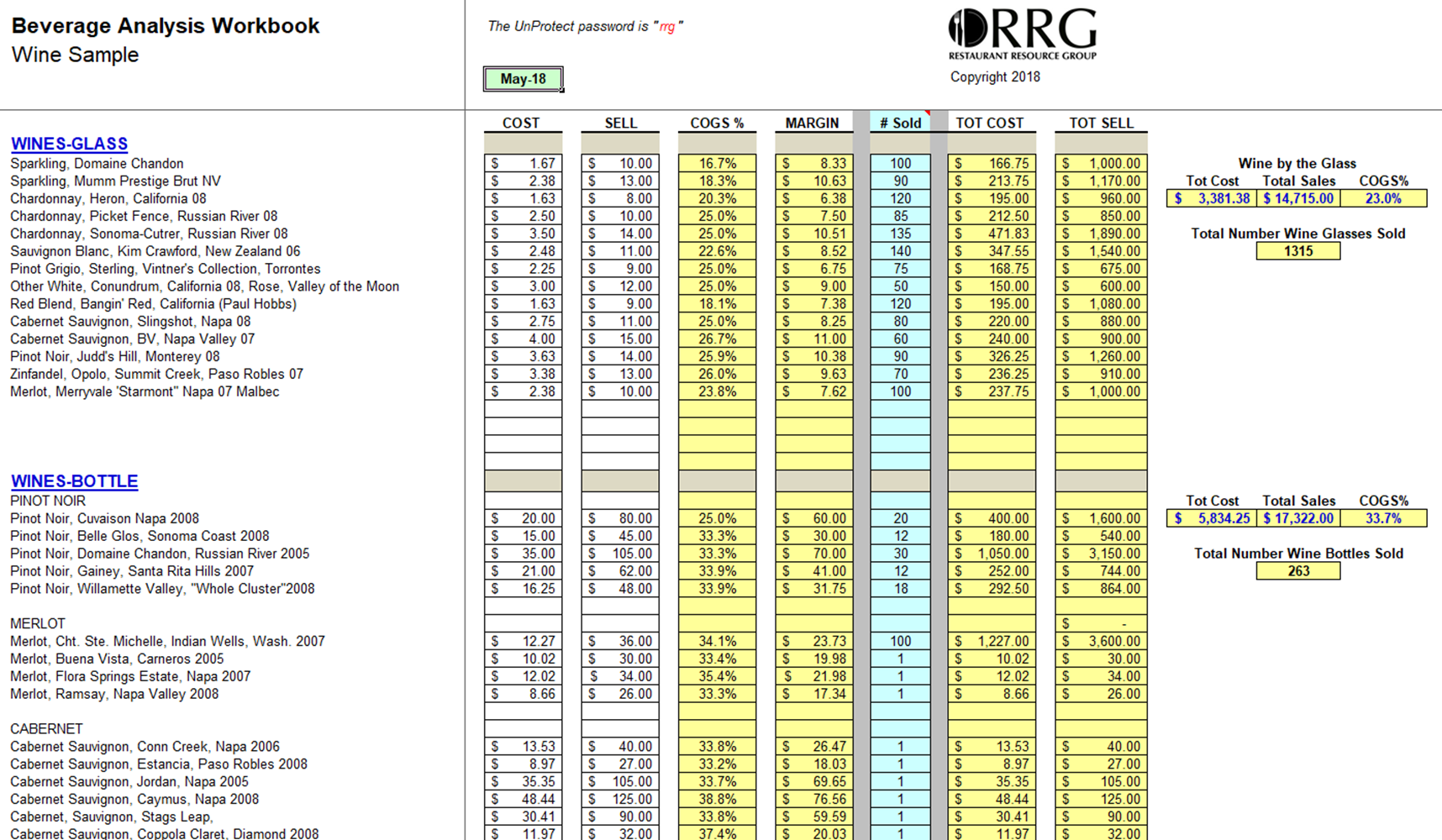Screen dimensions: 1442x840
Task: Select the unprotect password text 'rrg'
Action: point(666,26)
